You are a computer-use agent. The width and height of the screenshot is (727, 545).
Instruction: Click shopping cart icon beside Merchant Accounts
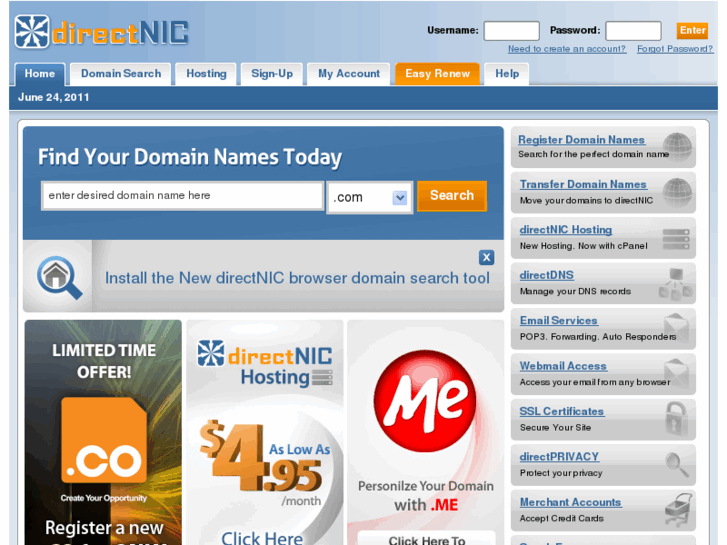pos(678,509)
